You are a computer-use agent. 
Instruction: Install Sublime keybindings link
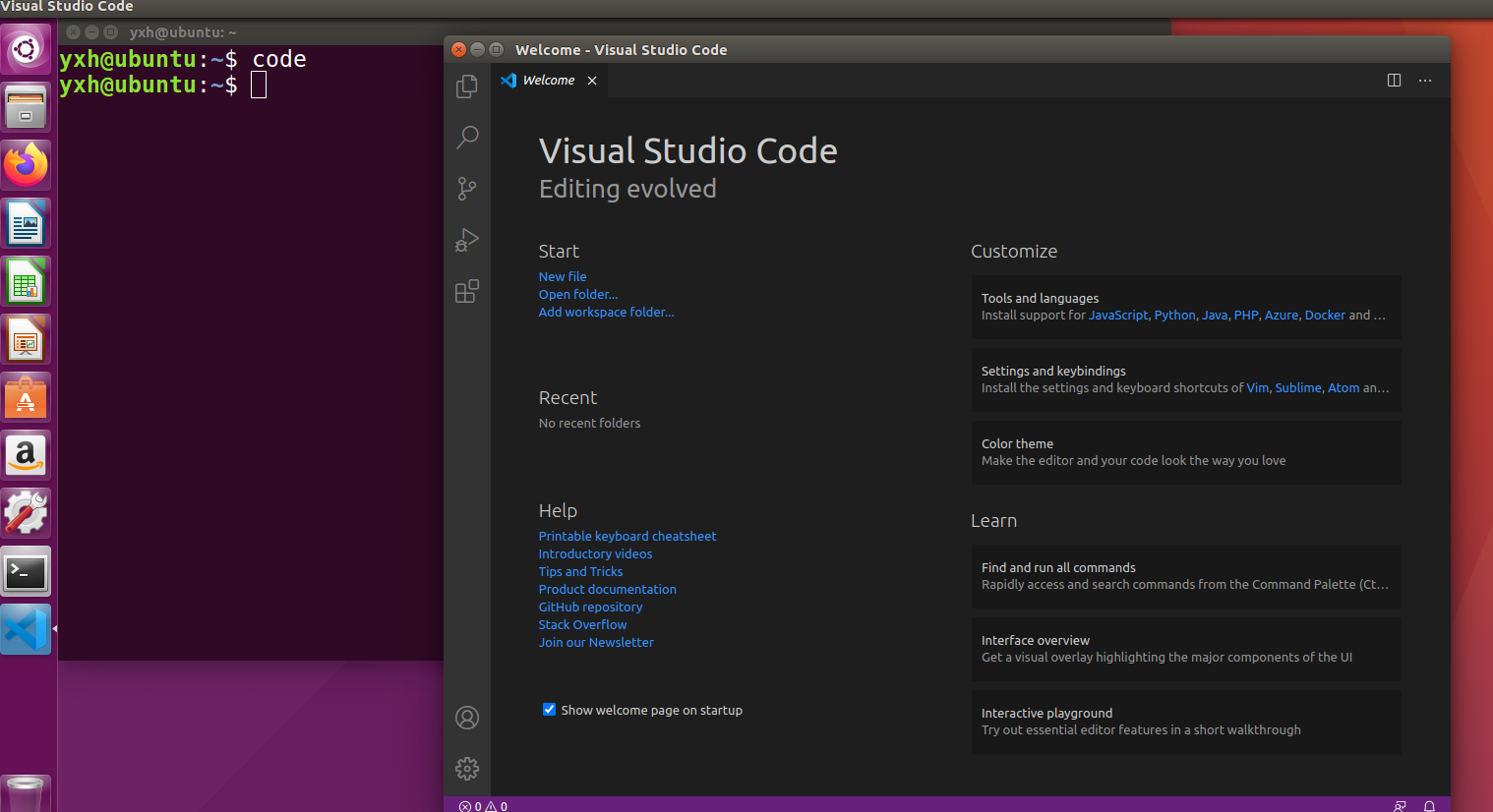pos(1298,388)
